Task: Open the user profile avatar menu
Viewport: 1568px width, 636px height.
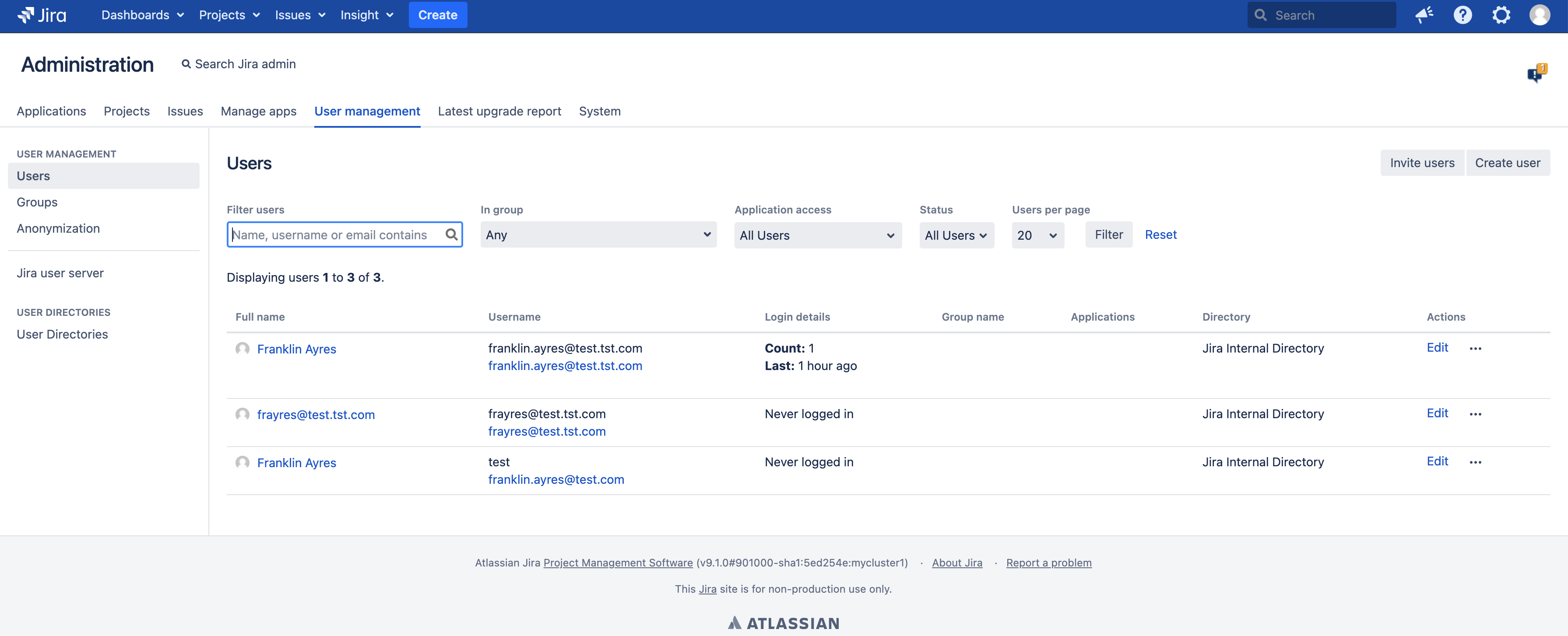Action: (x=1540, y=14)
